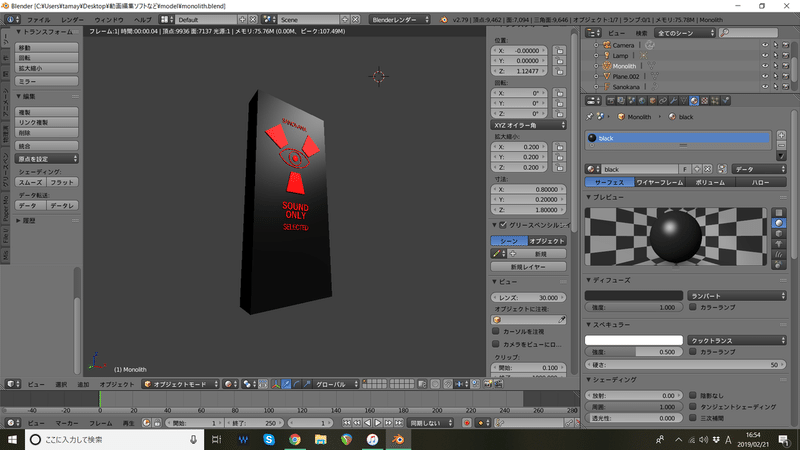Open the Object properties tab cube icon
The height and width of the screenshot is (450, 800).
click(653, 101)
